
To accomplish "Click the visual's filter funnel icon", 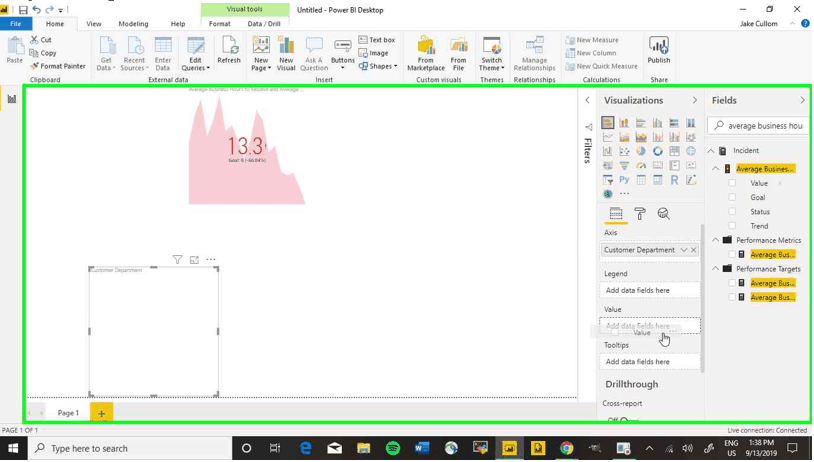I will pos(177,260).
